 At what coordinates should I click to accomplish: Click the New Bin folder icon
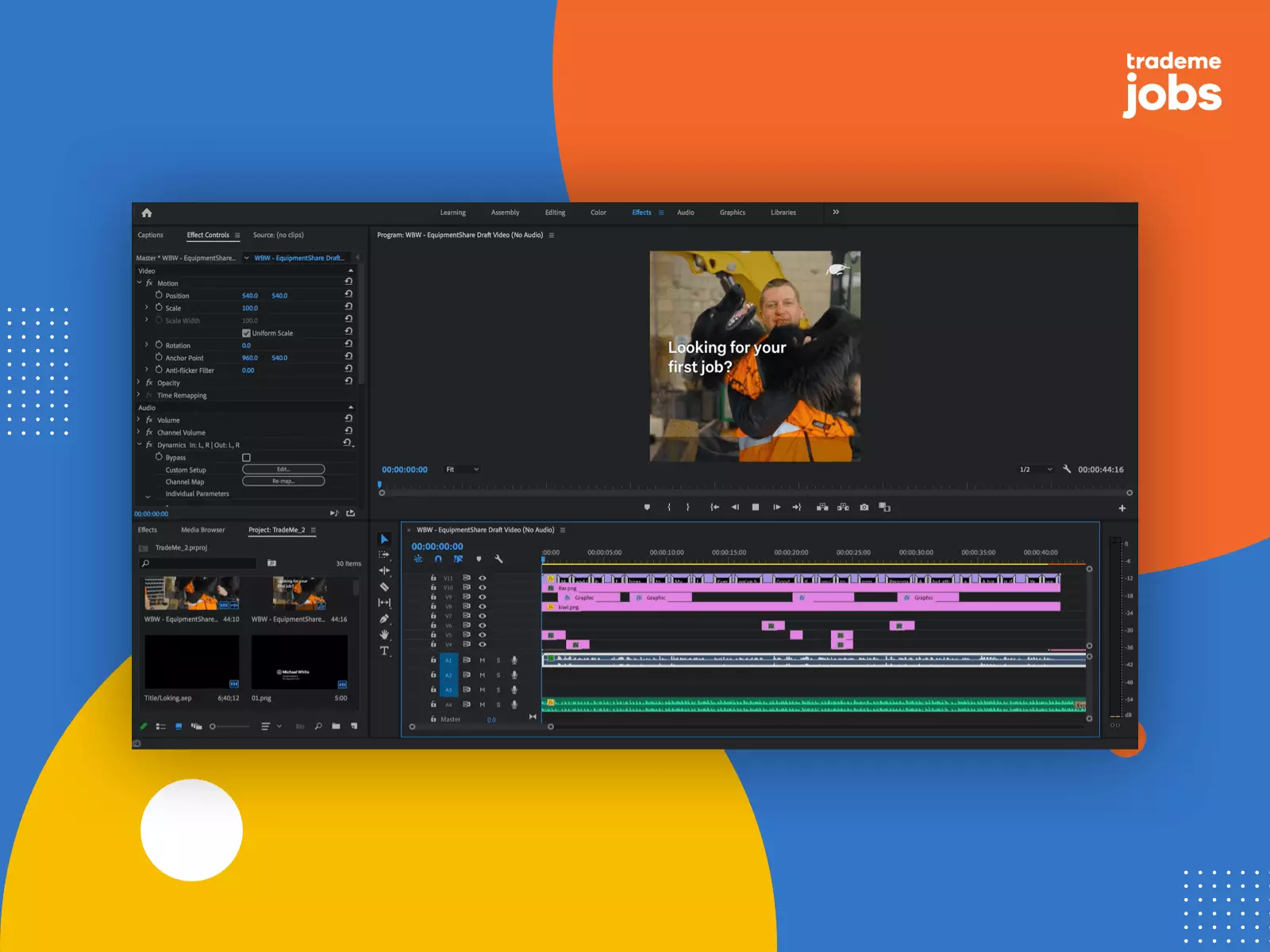(x=336, y=726)
